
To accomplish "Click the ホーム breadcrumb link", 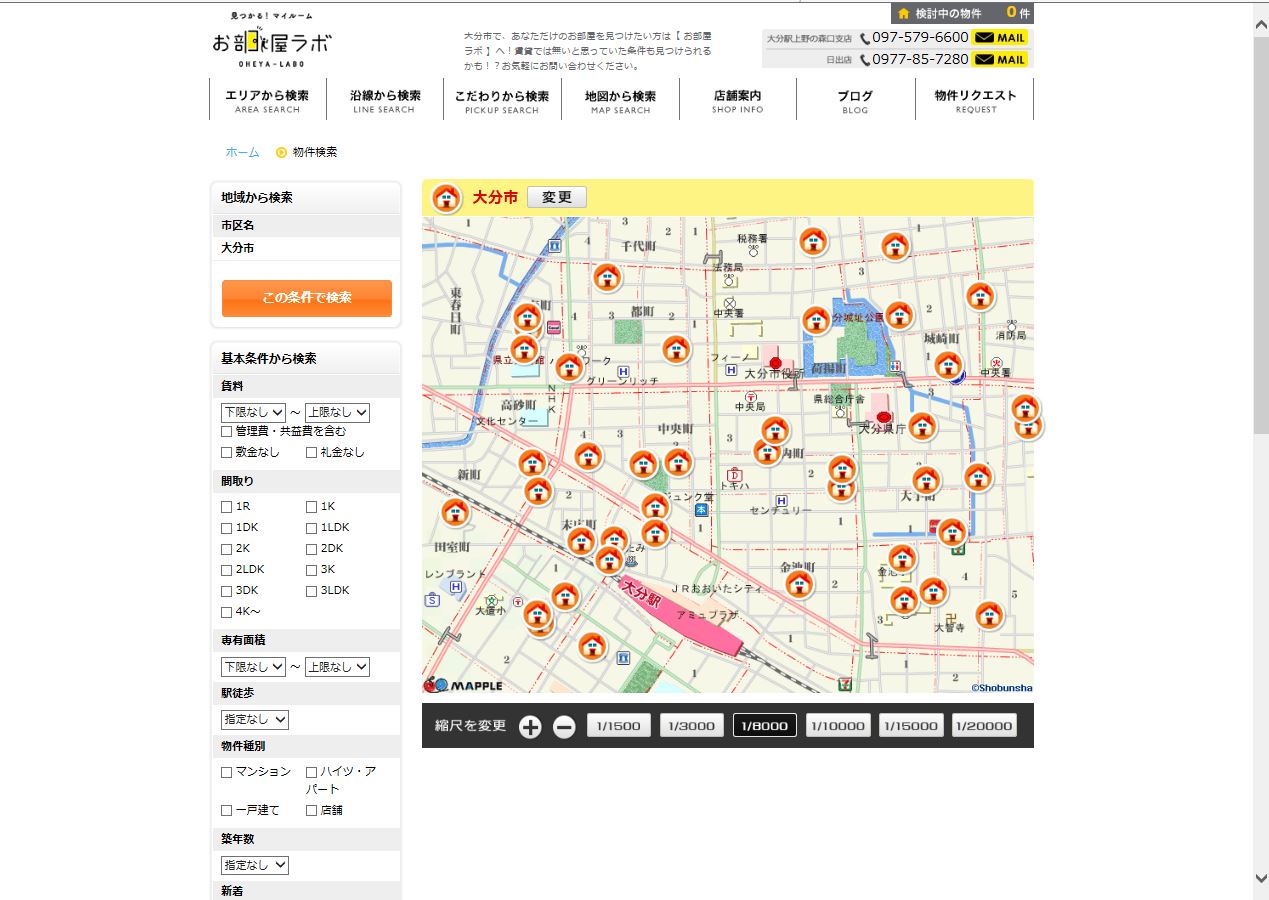I will 242,153.
